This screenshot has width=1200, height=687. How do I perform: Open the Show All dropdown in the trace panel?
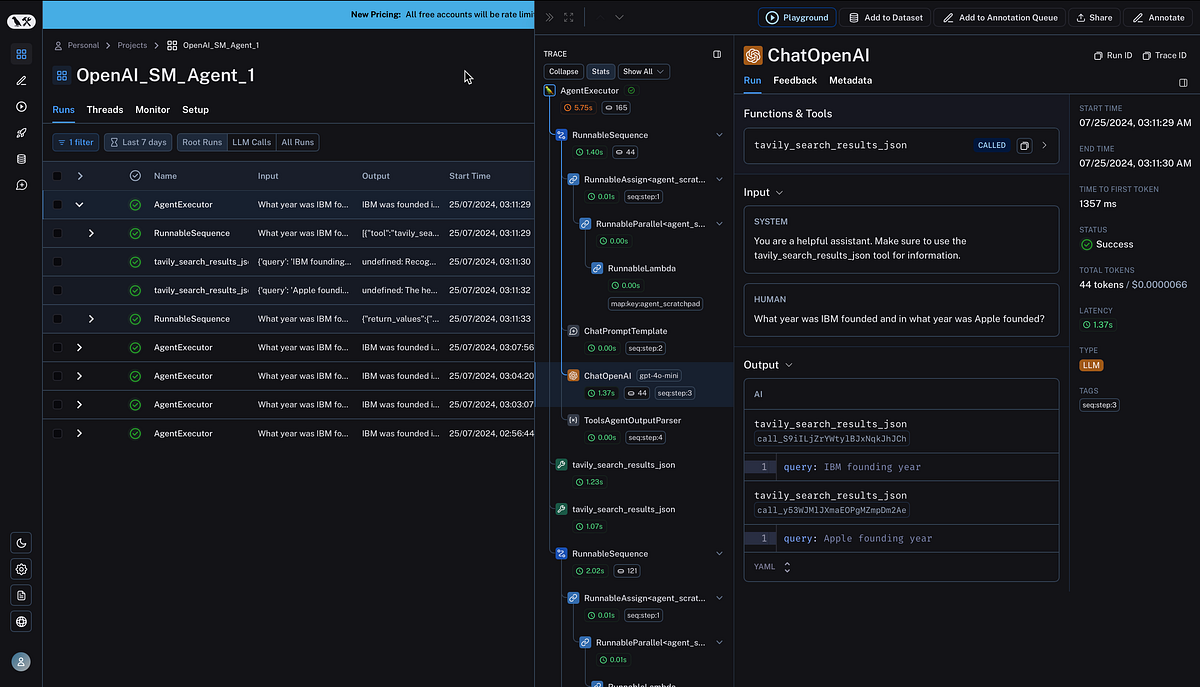(643, 71)
